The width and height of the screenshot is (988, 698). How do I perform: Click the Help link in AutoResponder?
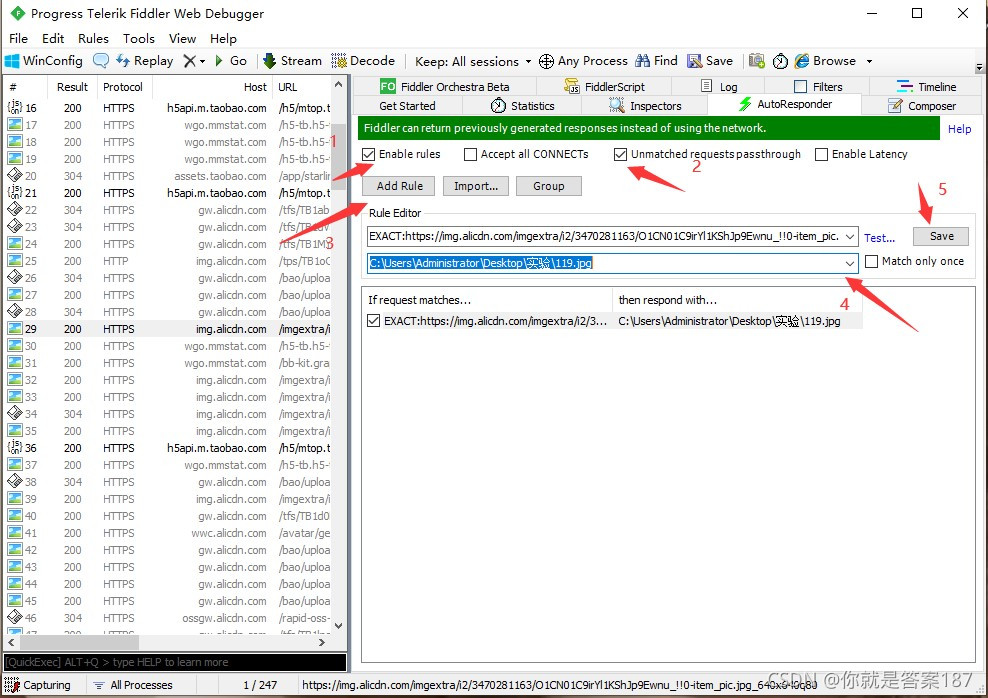click(x=960, y=129)
